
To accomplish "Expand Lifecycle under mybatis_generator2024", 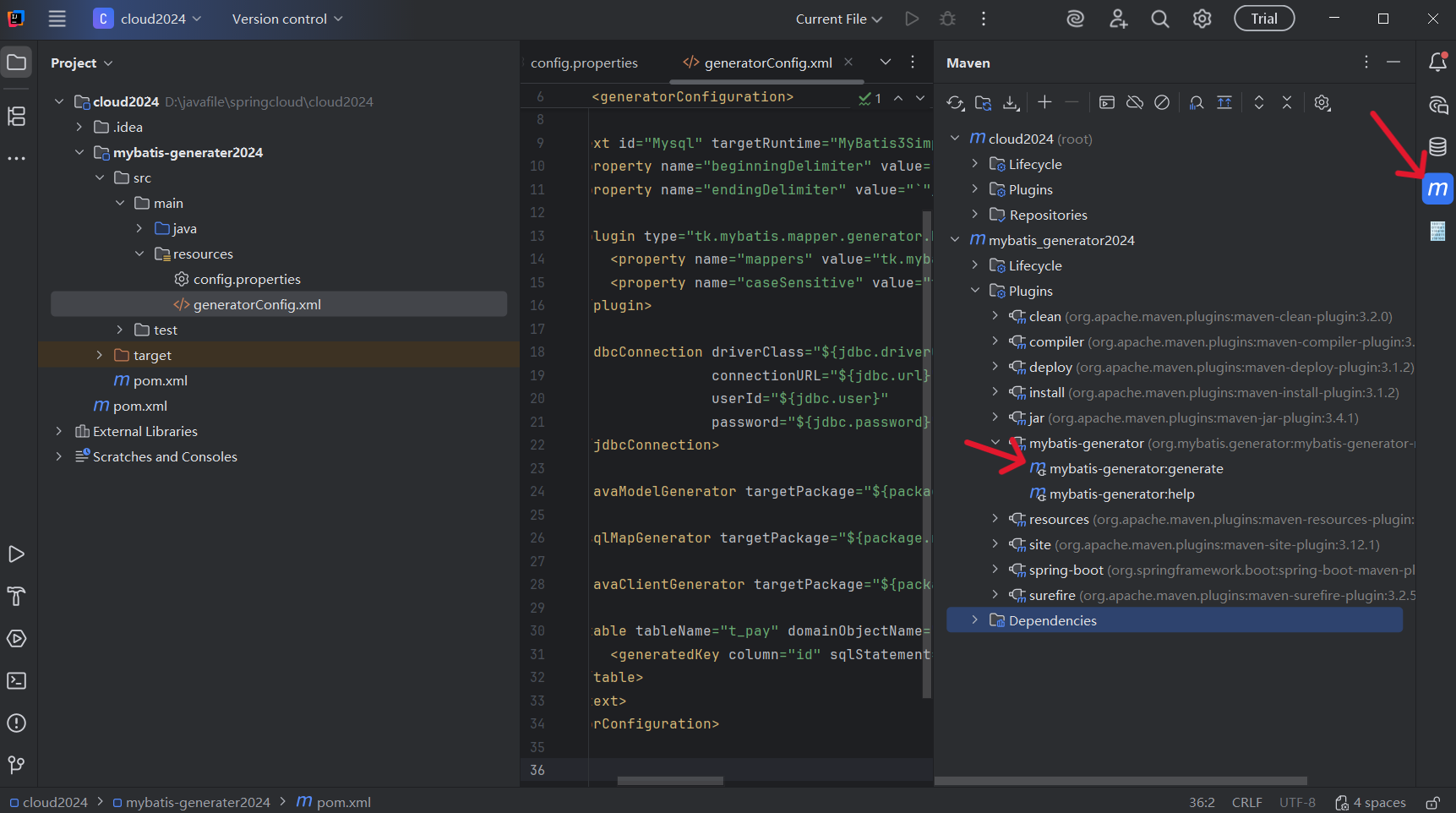I will [x=974, y=265].
